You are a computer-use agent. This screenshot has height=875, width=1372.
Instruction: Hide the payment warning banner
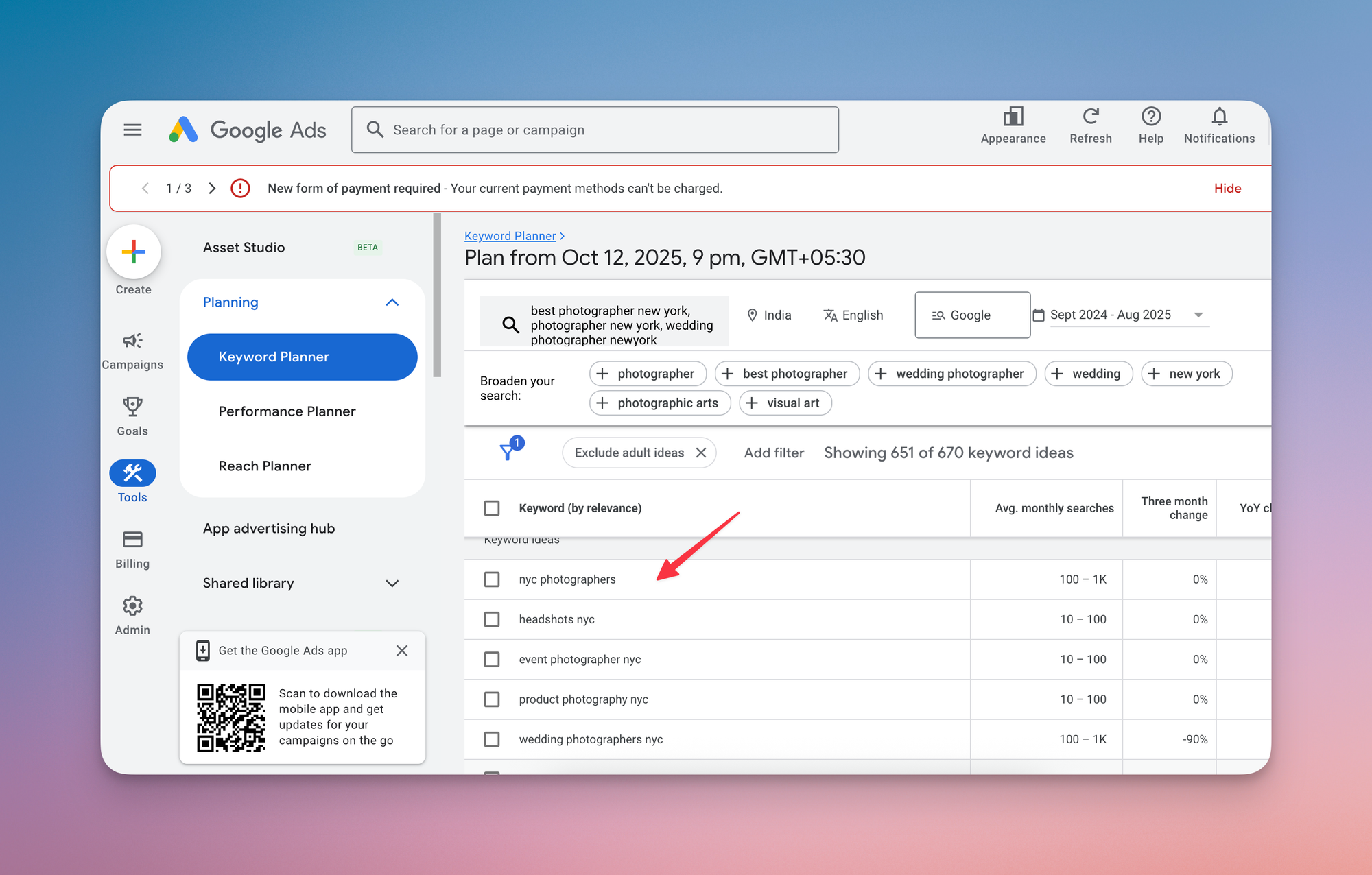pyautogui.click(x=1227, y=189)
